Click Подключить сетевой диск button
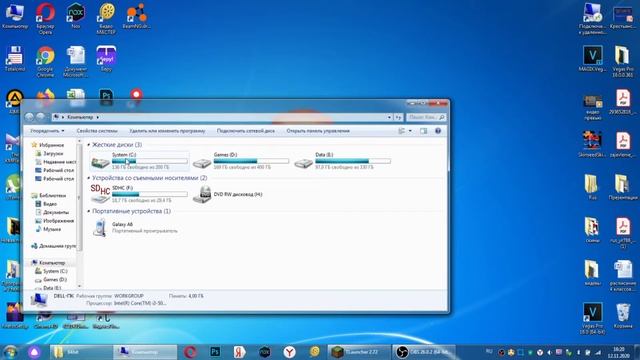This screenshot has width=640, height=360. click(x=246, y=131)
